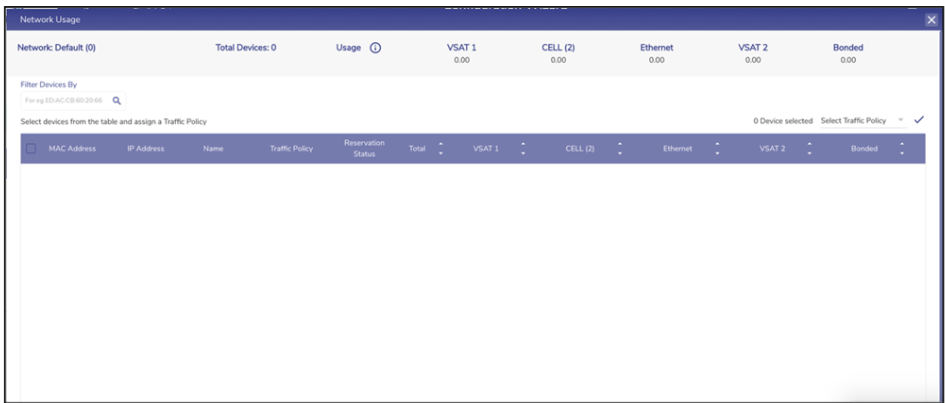Open the Select Traffic Policy dropdown
The image size is (945, 403).
tap(861, 120)
